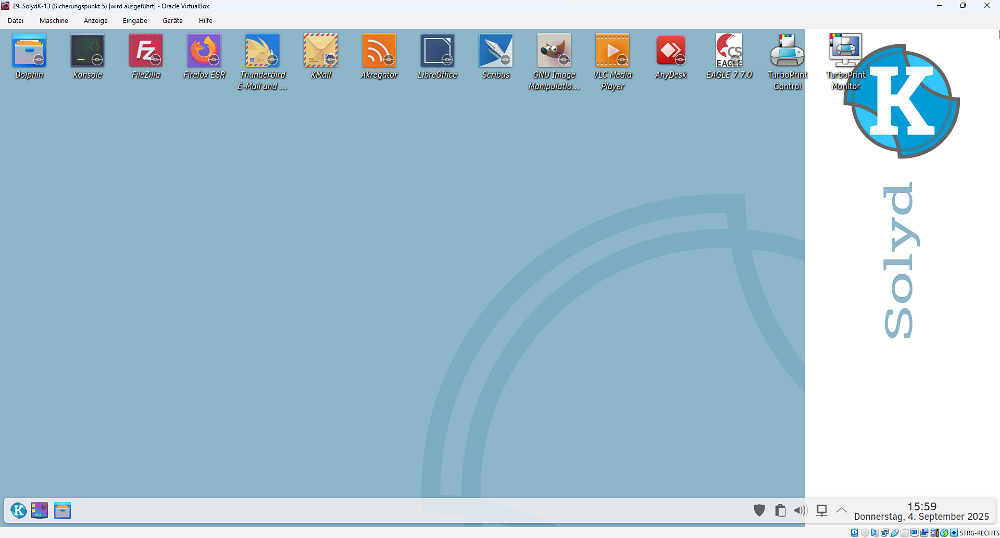Launch VLC Media Player from the desktop
The image size is (1000, 538).
coord(612,51)
